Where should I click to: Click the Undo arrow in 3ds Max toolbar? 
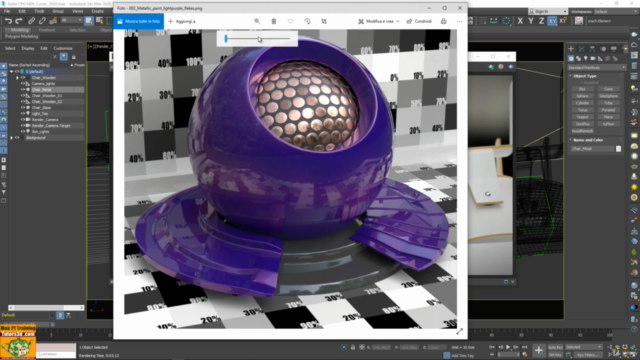pos(8,21)
